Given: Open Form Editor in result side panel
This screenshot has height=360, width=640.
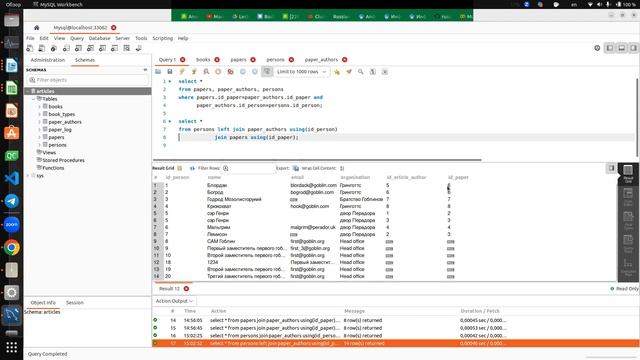Looking at the screenshot, I should [x=628, y=197].
